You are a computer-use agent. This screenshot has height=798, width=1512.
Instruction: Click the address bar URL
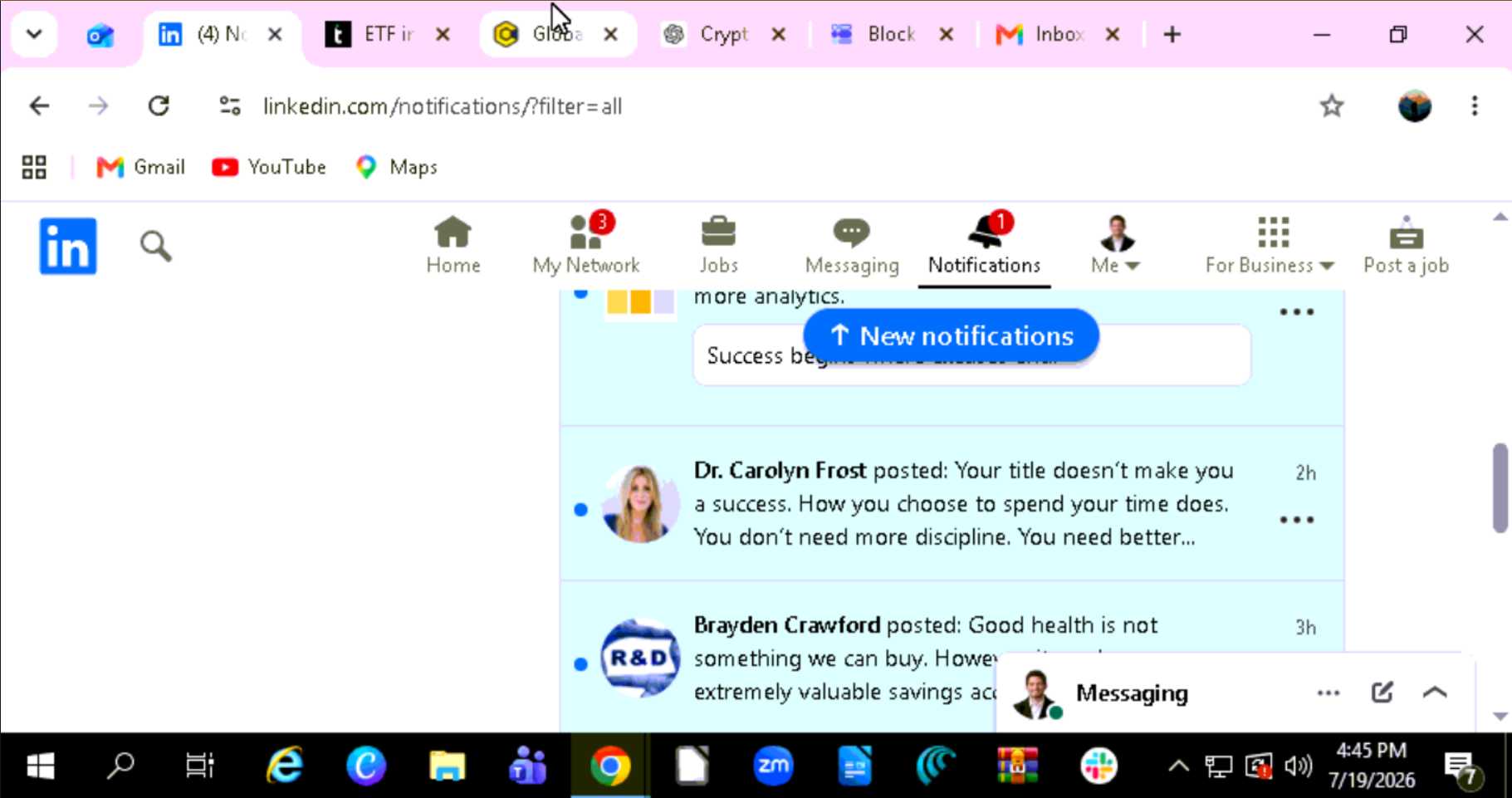pyautogui.click(x=443, y=106)
